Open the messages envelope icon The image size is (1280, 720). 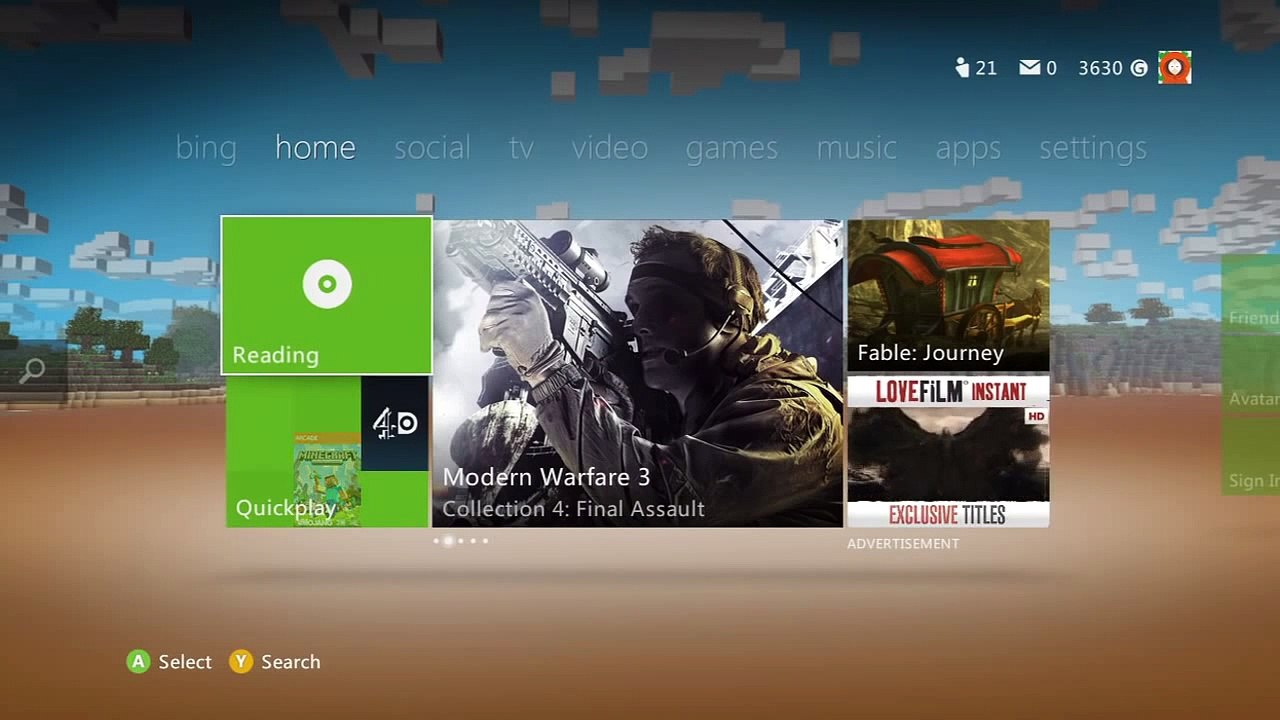pyautogui.click(x=1029, y=68)
